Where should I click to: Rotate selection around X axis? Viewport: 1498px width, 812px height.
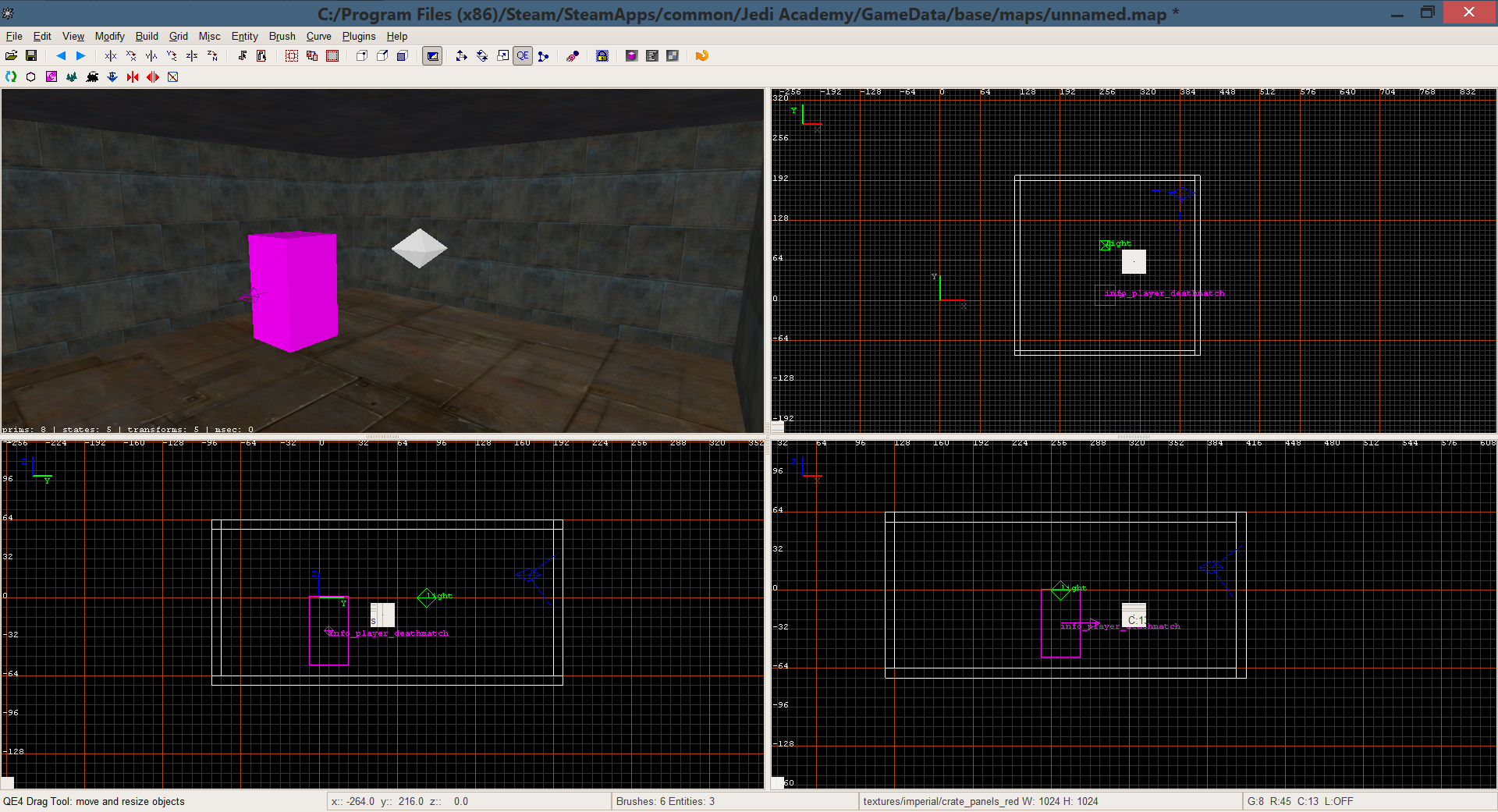point(131,55)
